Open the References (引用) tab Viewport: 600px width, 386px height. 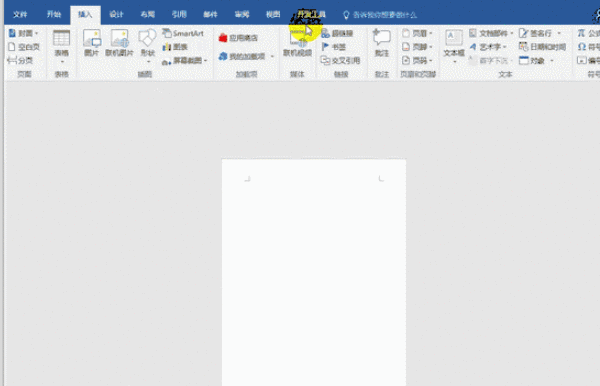pyautogui.click(x=179, y=15)
